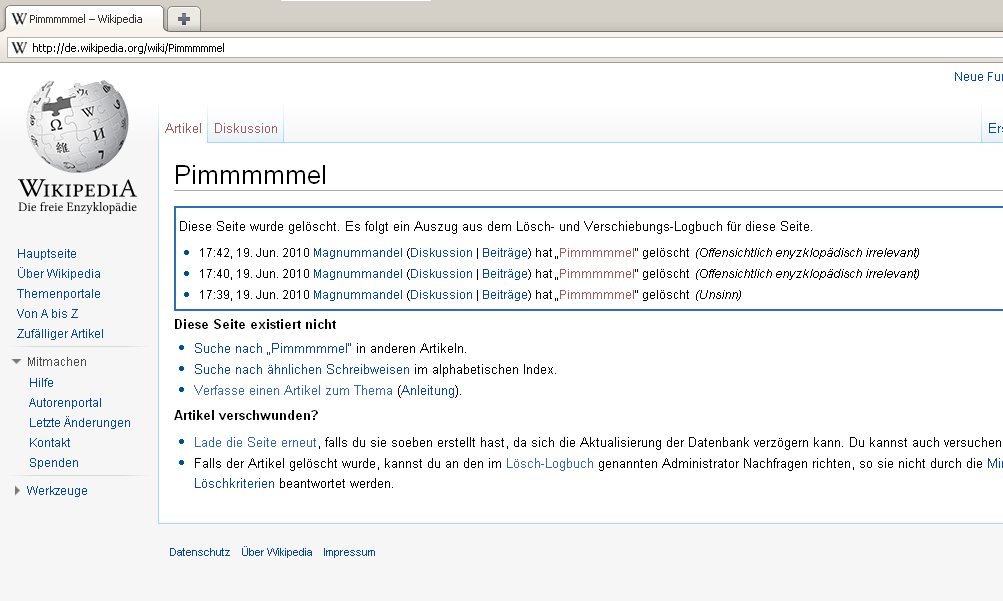Click the Diese Seite existiert nicht heading
This screenshot has width=1003, height=601.
(255, 325)
